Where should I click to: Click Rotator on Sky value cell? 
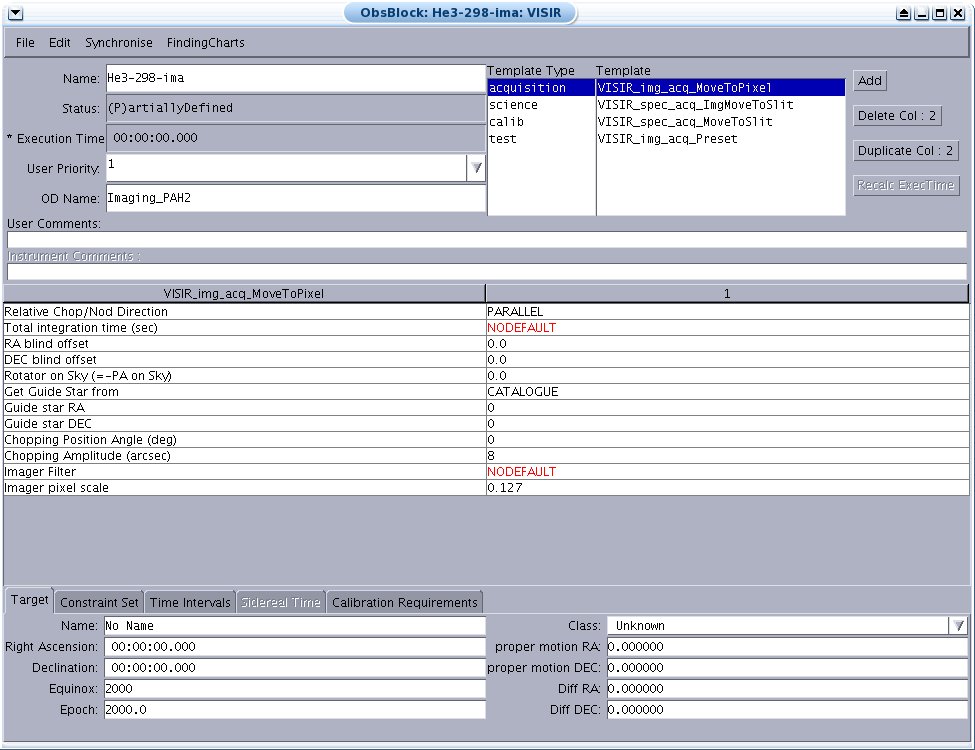(x=727, y=376)
